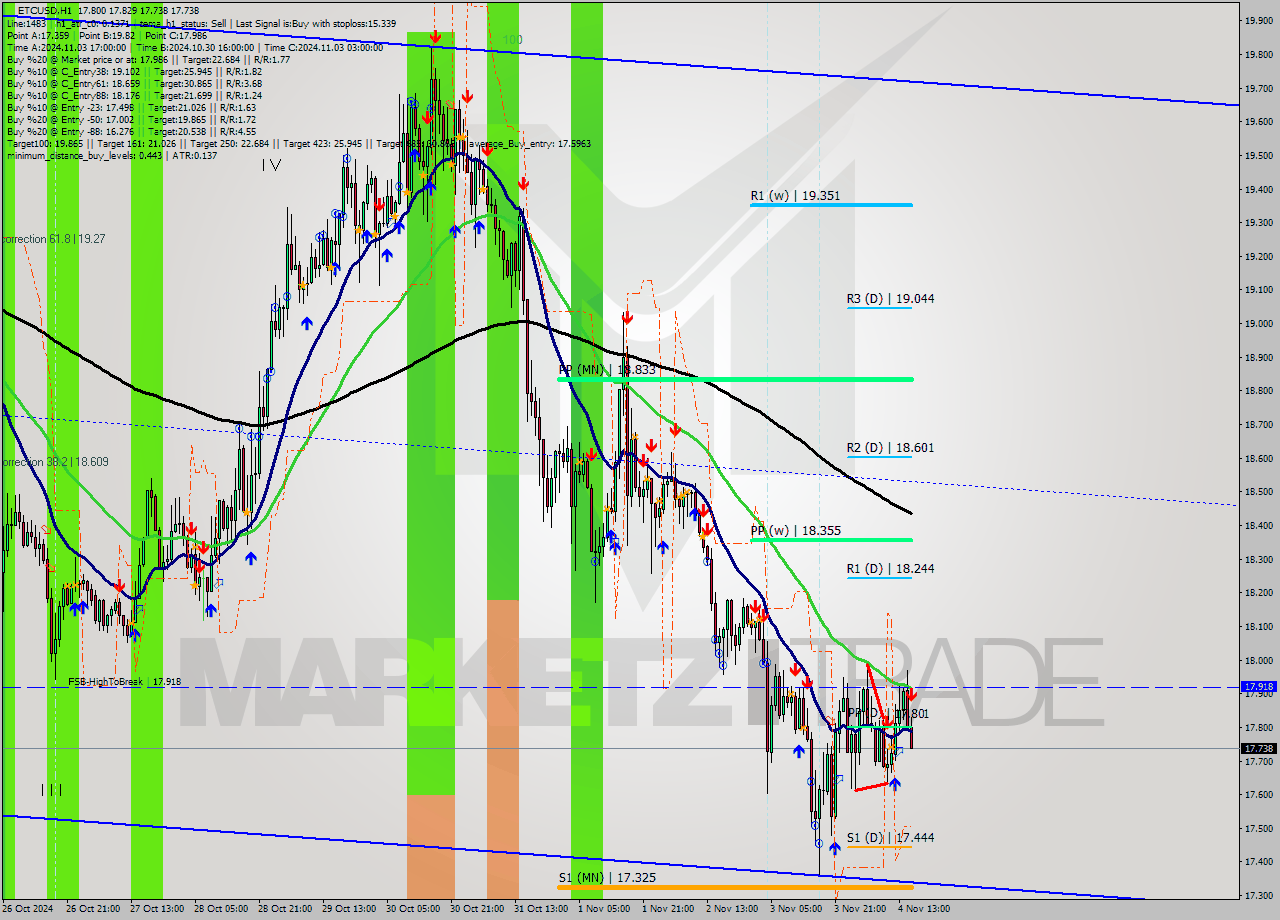Click the 18.000 tick on price axis
The image size is (1280, 920).
pyautogui.click(x=1257, y=660)
